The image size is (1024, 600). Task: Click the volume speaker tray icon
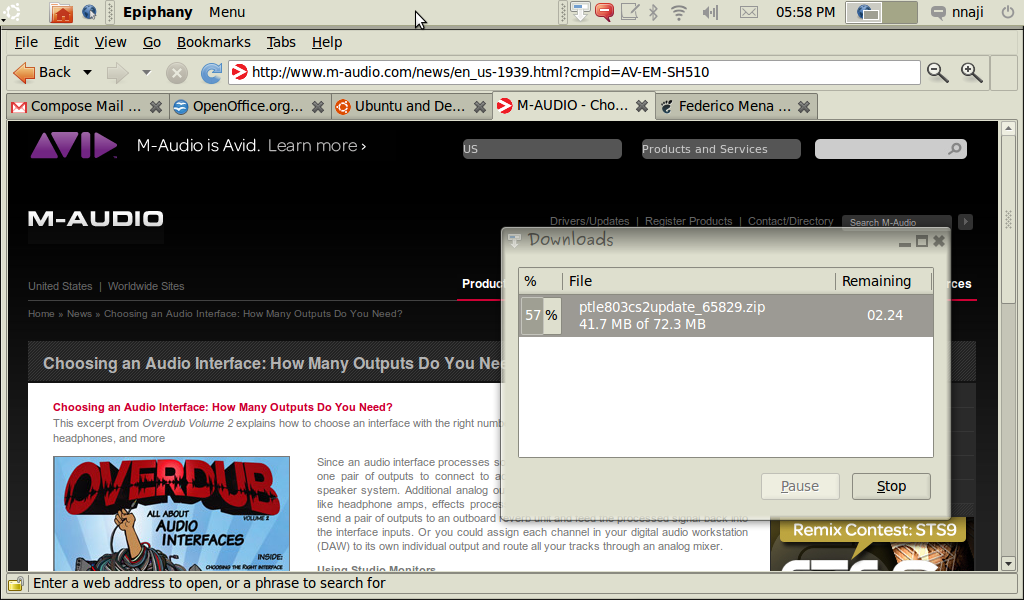tap(710, 12)
